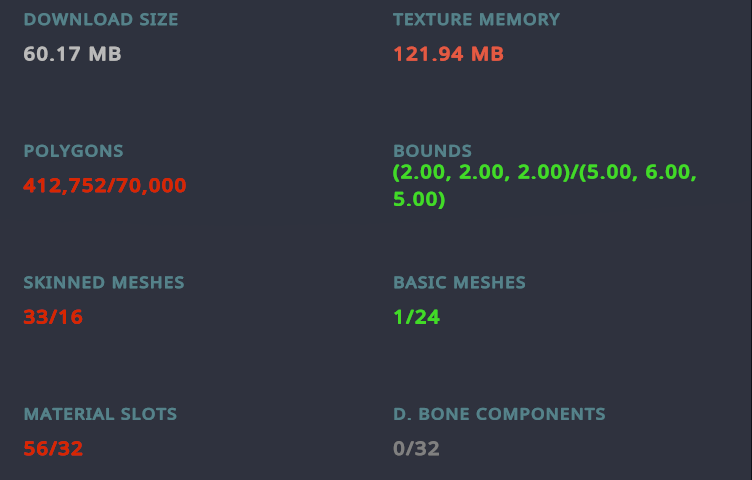Click the Basic Meshes heading

click(459, 282)
